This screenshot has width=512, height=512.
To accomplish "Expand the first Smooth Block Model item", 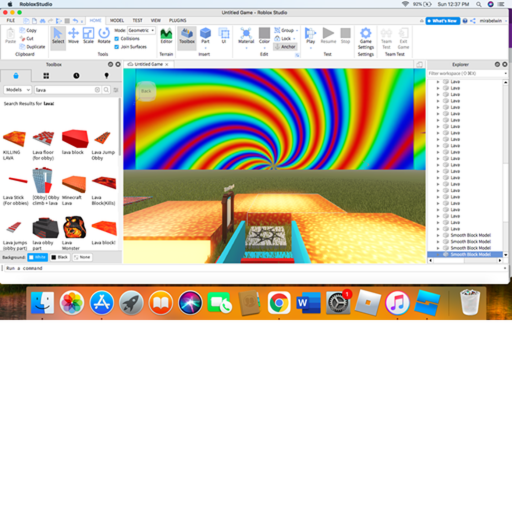I will tap(438, 235).
